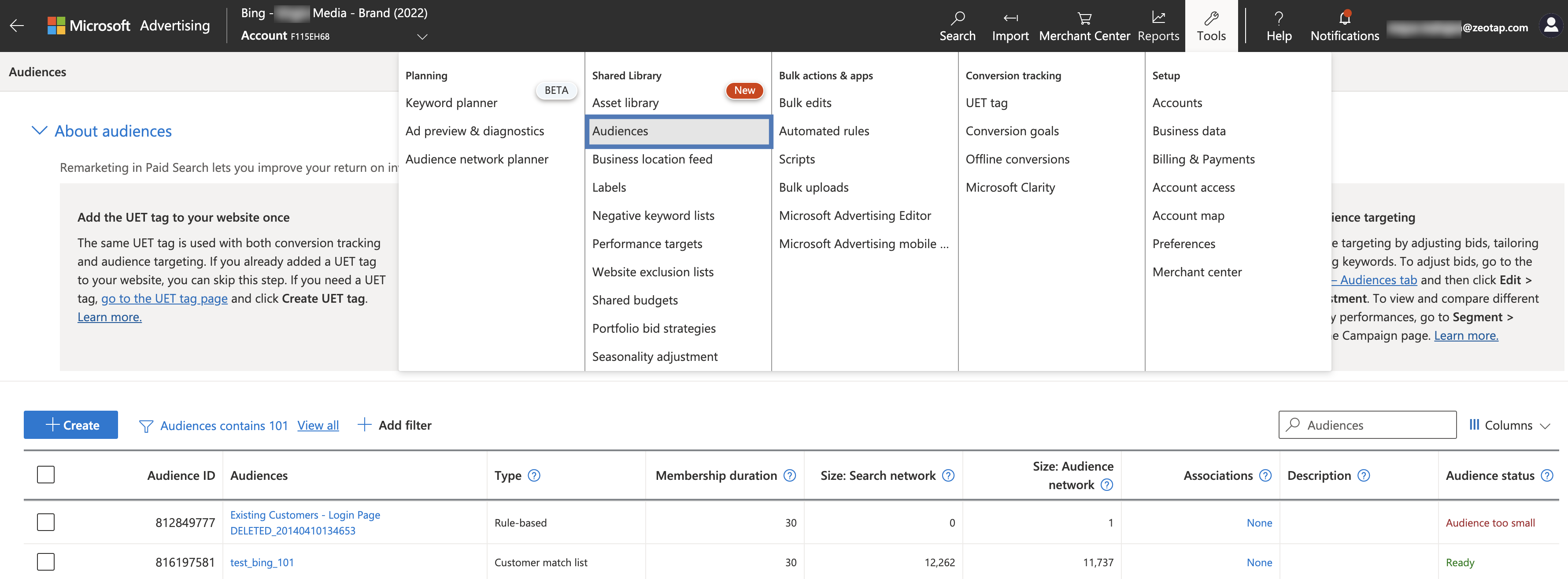Choose Conversion goals from Tools menu

pos(1012,131)
